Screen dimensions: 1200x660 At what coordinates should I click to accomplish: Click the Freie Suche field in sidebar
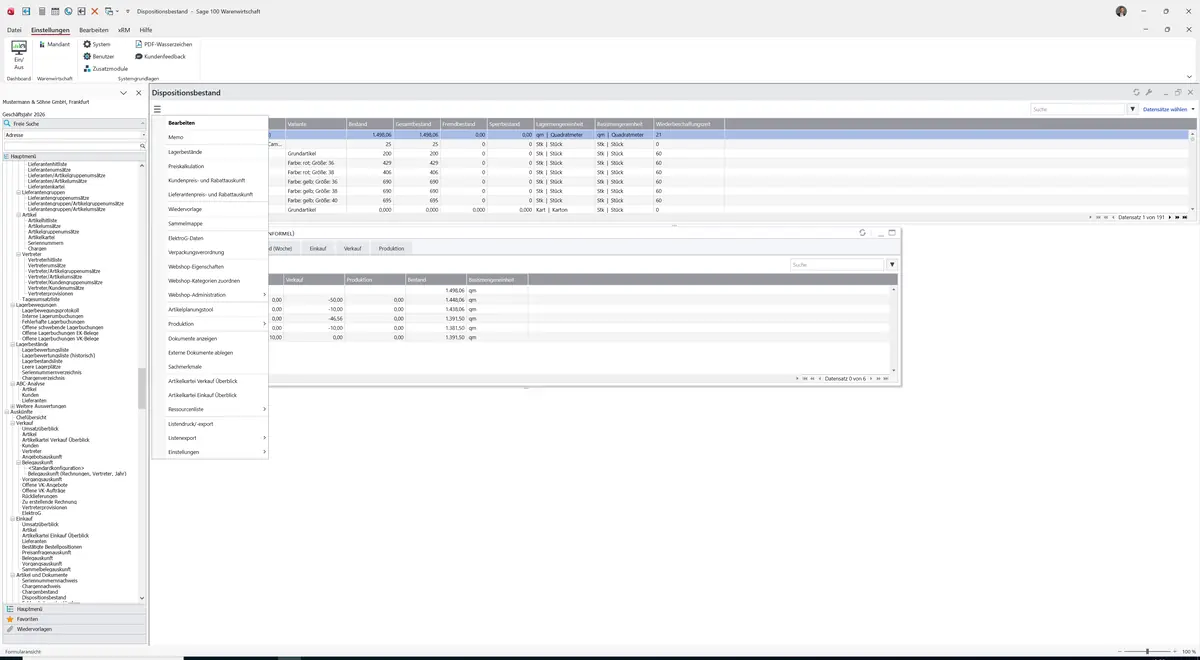(x=75, y=123)
